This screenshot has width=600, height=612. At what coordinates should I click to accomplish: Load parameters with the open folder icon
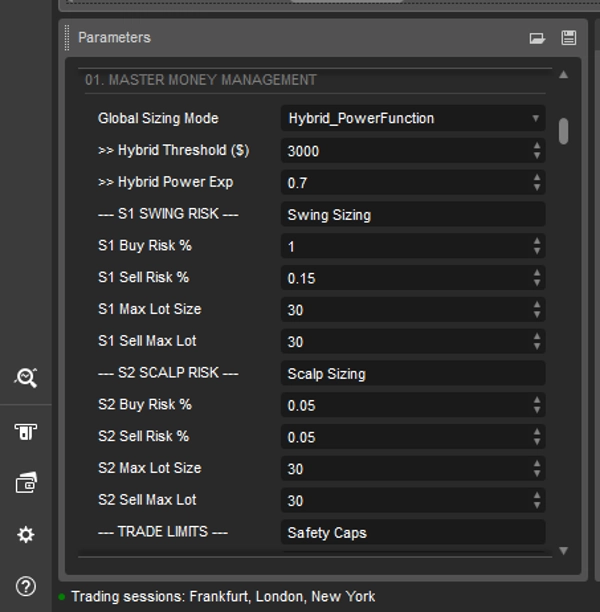click(537, 38)
